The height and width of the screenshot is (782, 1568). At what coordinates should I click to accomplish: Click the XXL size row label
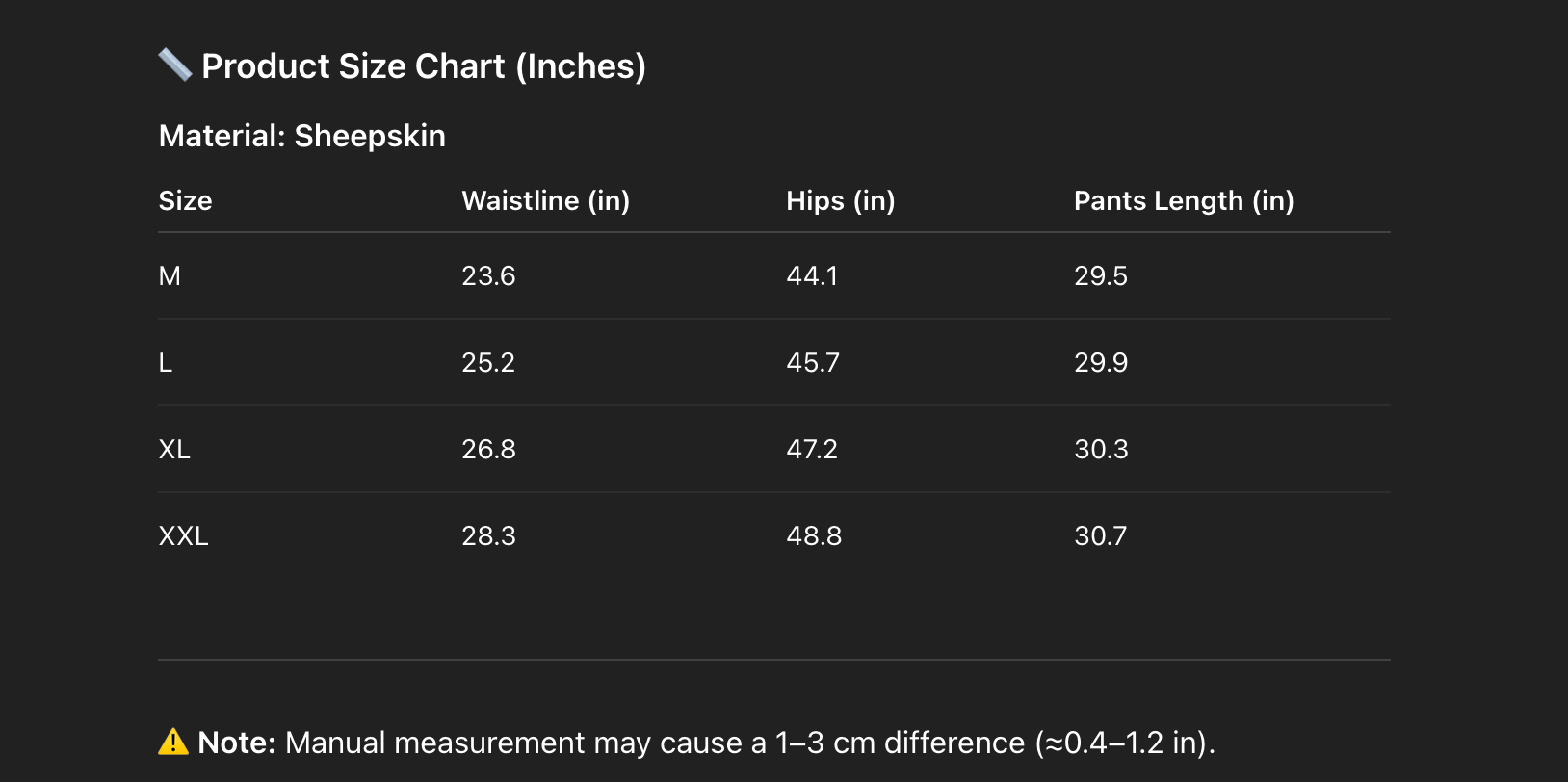(183, 536)
